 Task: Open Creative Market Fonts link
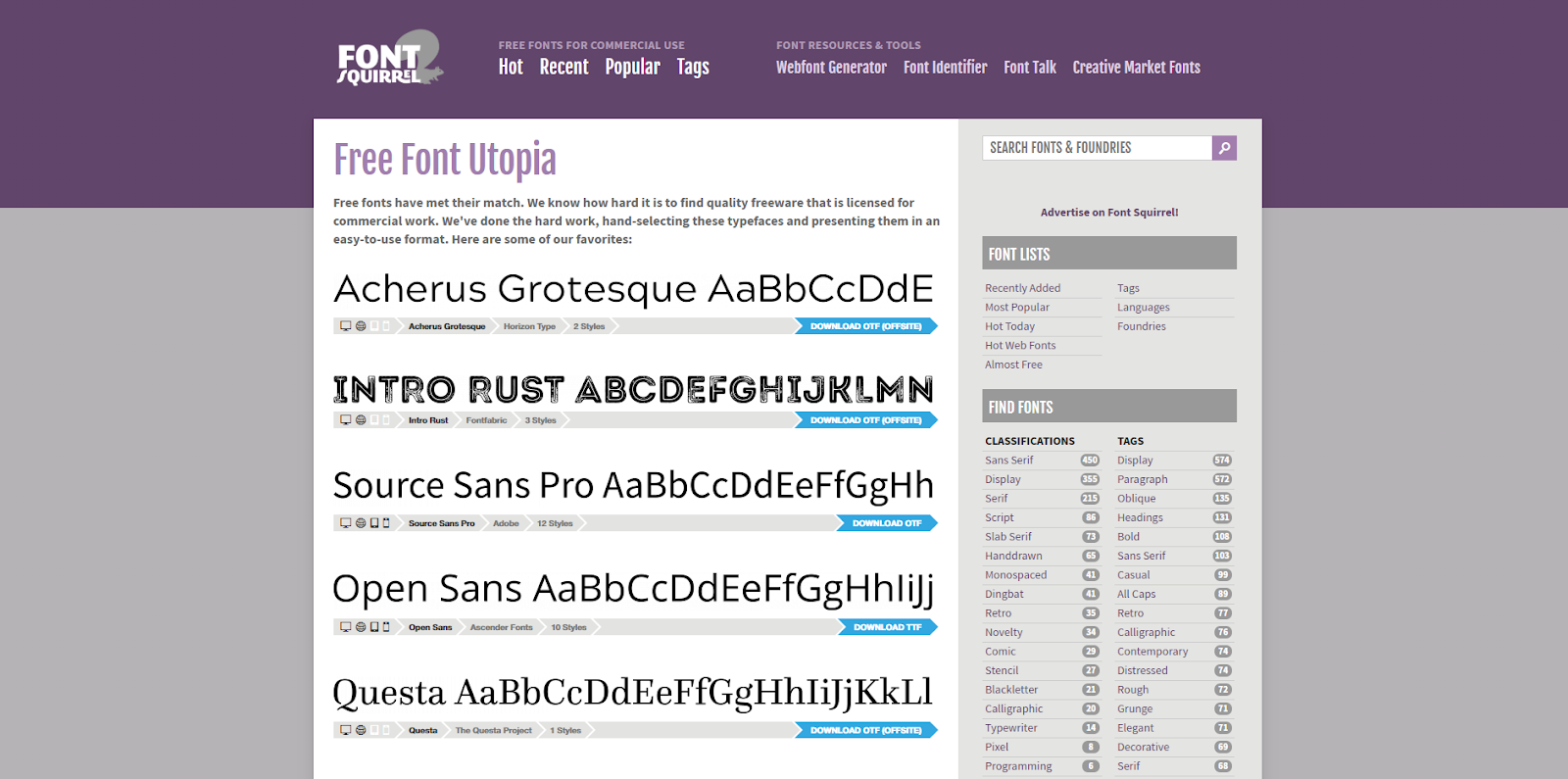[1136, 68]
